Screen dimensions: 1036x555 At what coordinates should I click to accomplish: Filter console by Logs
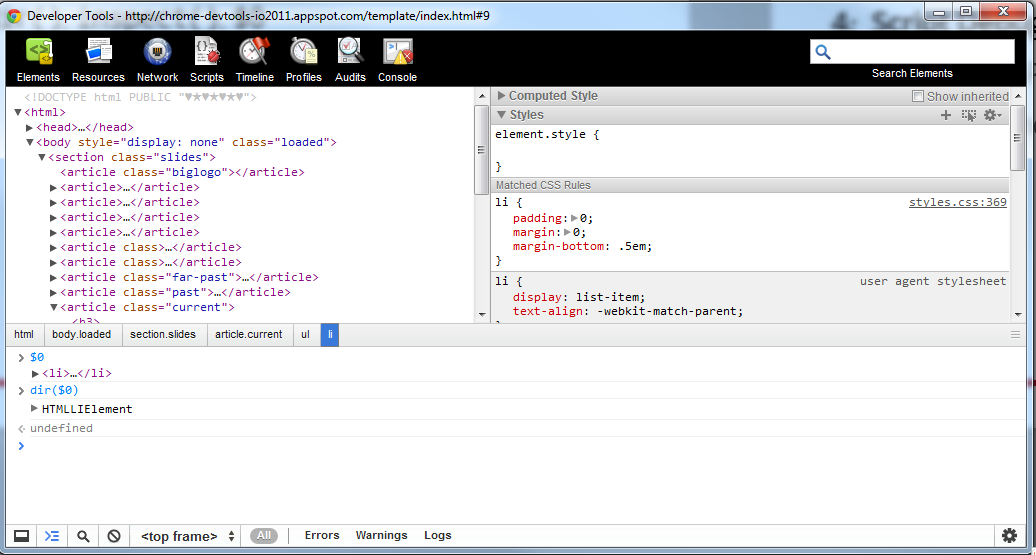(x=437, y=535)
